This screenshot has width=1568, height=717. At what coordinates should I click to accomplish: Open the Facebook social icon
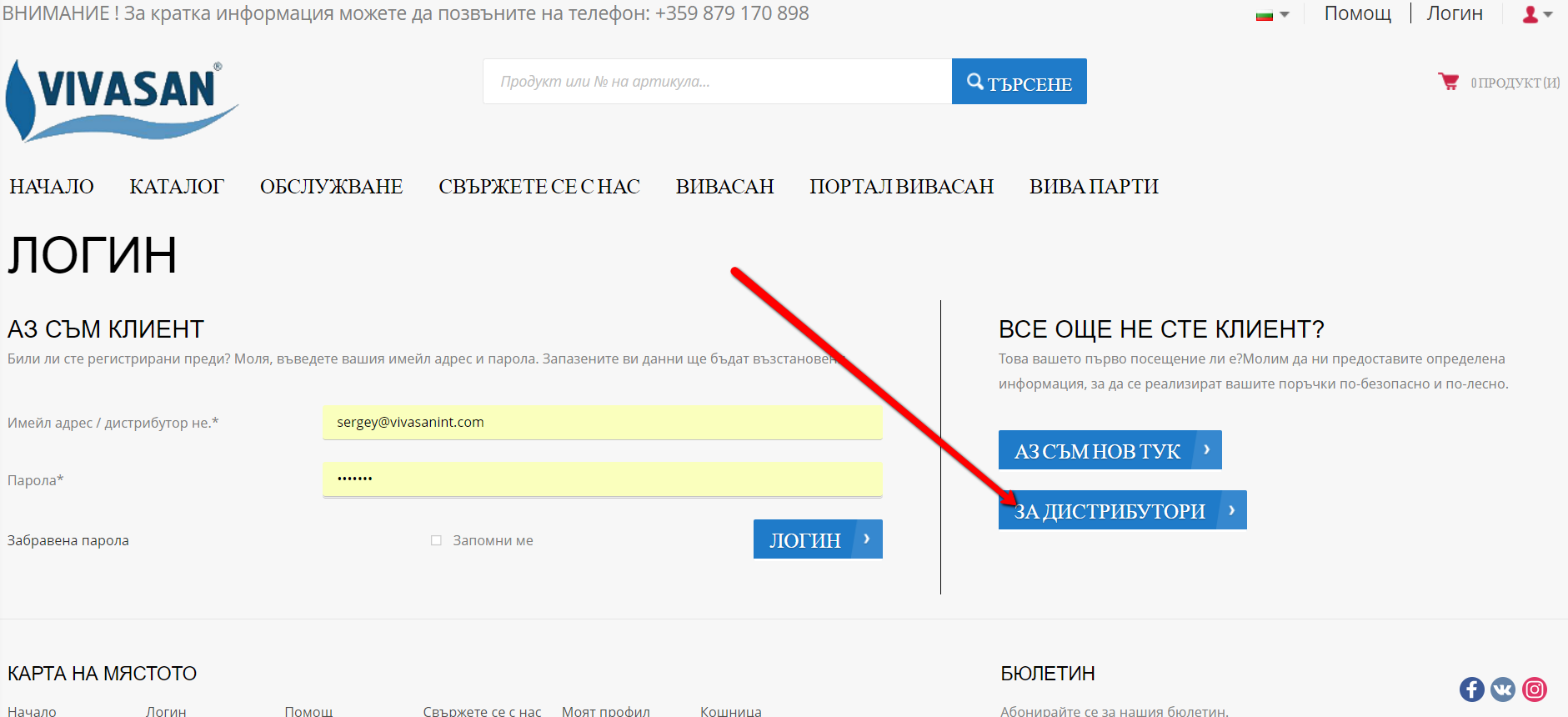(x=1472, y=689)
